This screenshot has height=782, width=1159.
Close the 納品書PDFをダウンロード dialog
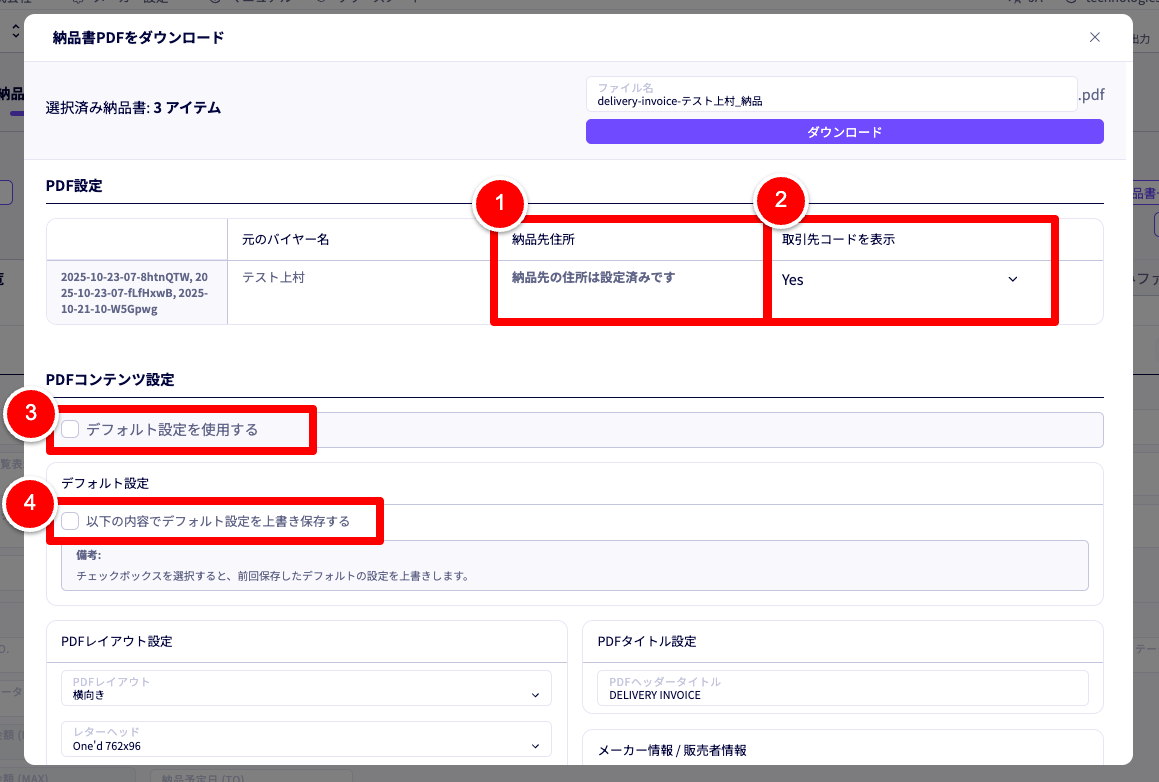1094,37
